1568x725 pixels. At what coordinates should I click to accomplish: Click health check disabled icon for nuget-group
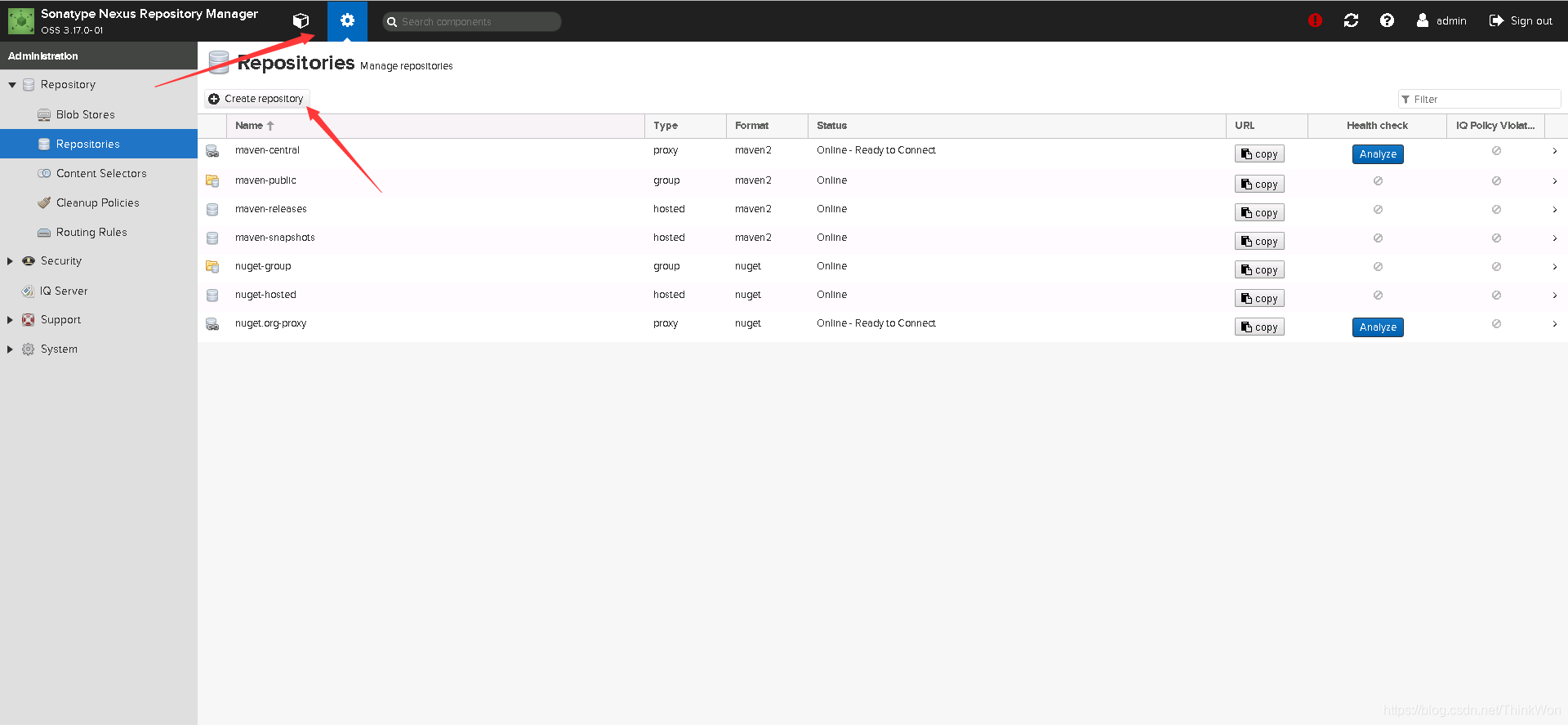1378,266
